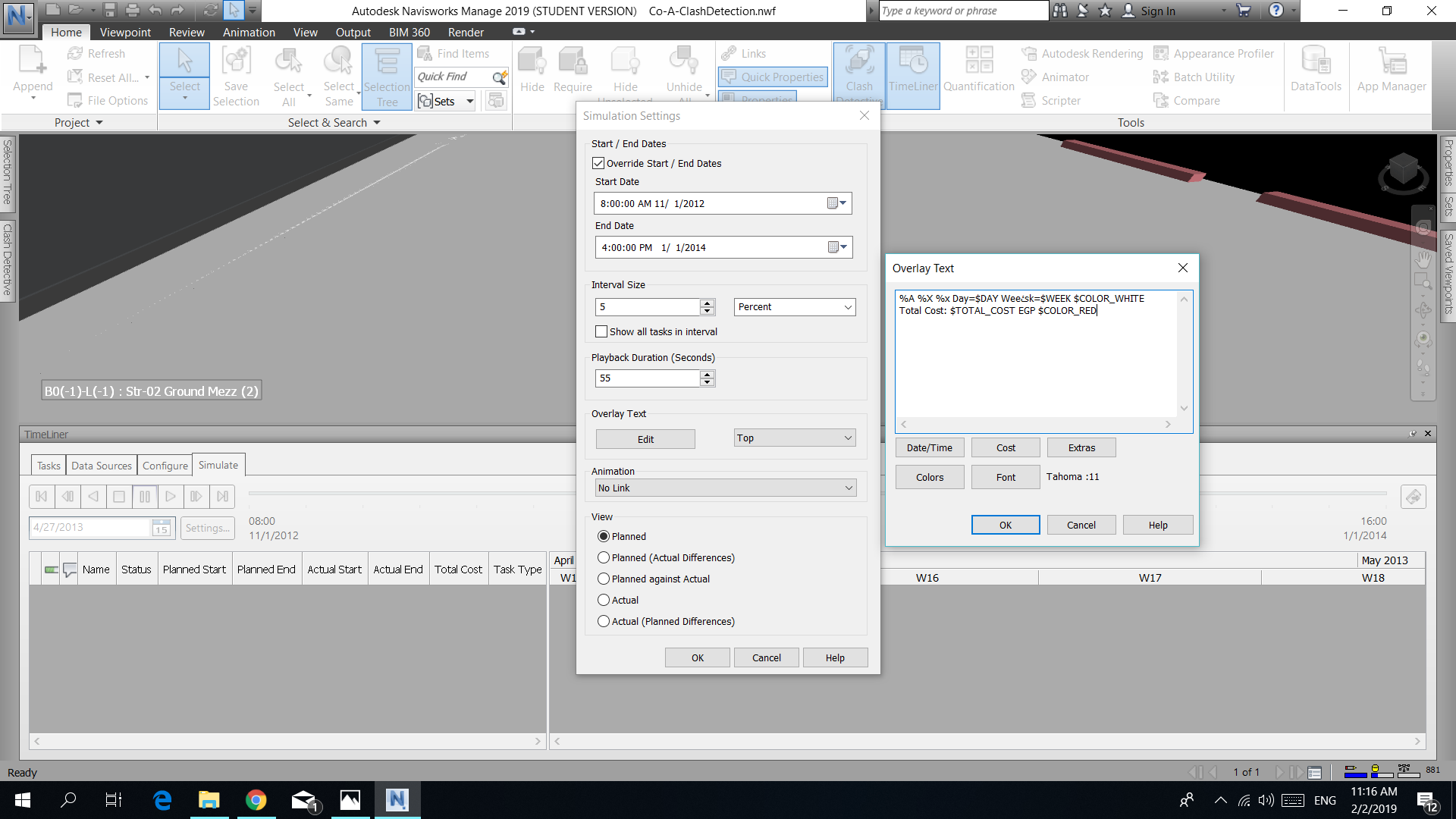This screenshot has width=1456, height=819.
Task: Click the Font button in Overlay Text
Action: [1005, 476]
